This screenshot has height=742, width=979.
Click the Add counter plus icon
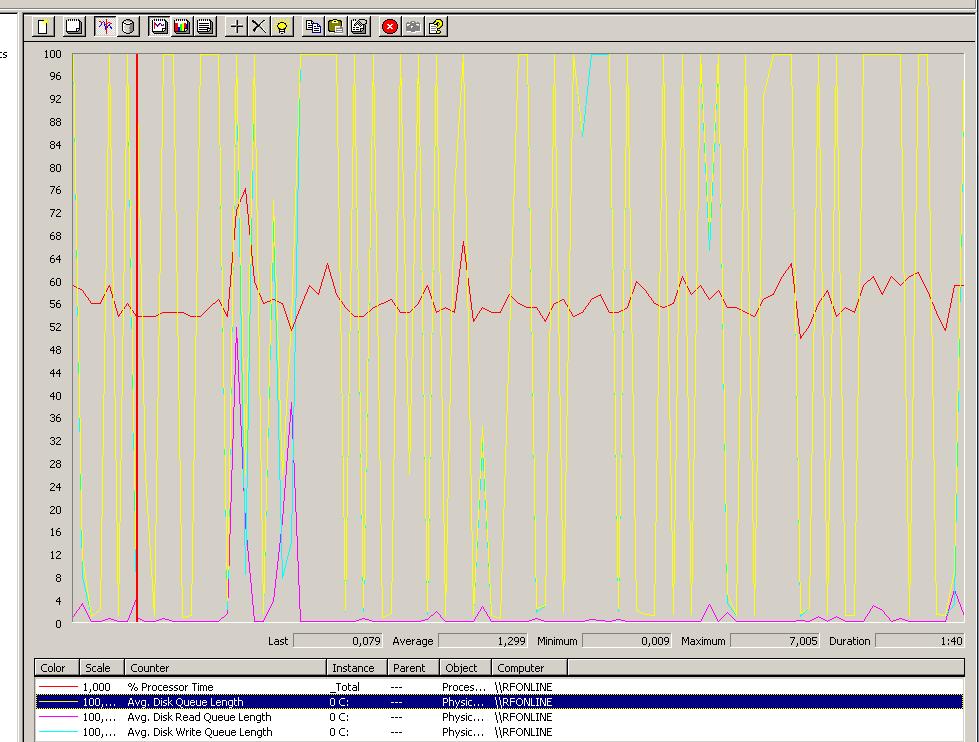(237, 27)
